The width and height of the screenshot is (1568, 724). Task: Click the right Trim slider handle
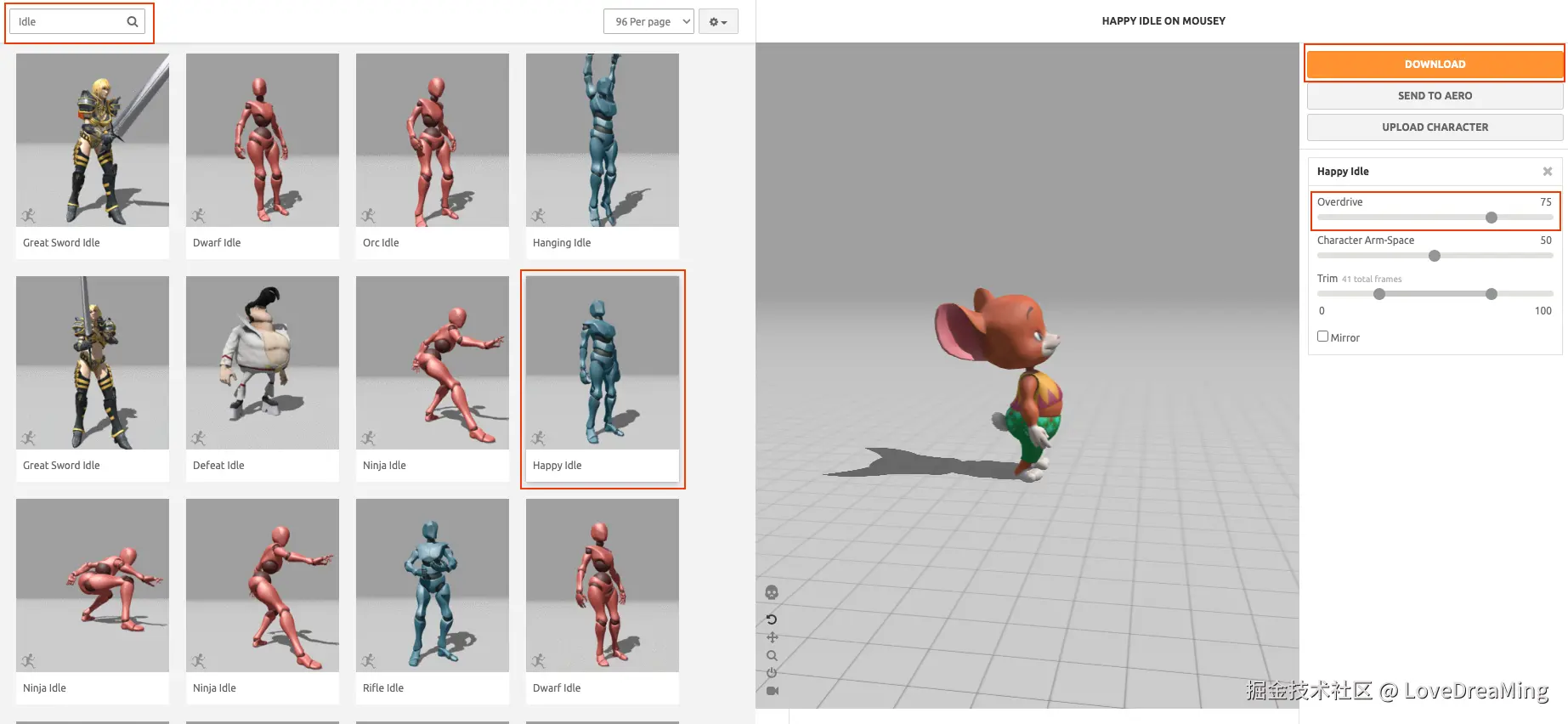click(x=1492, y=294)
